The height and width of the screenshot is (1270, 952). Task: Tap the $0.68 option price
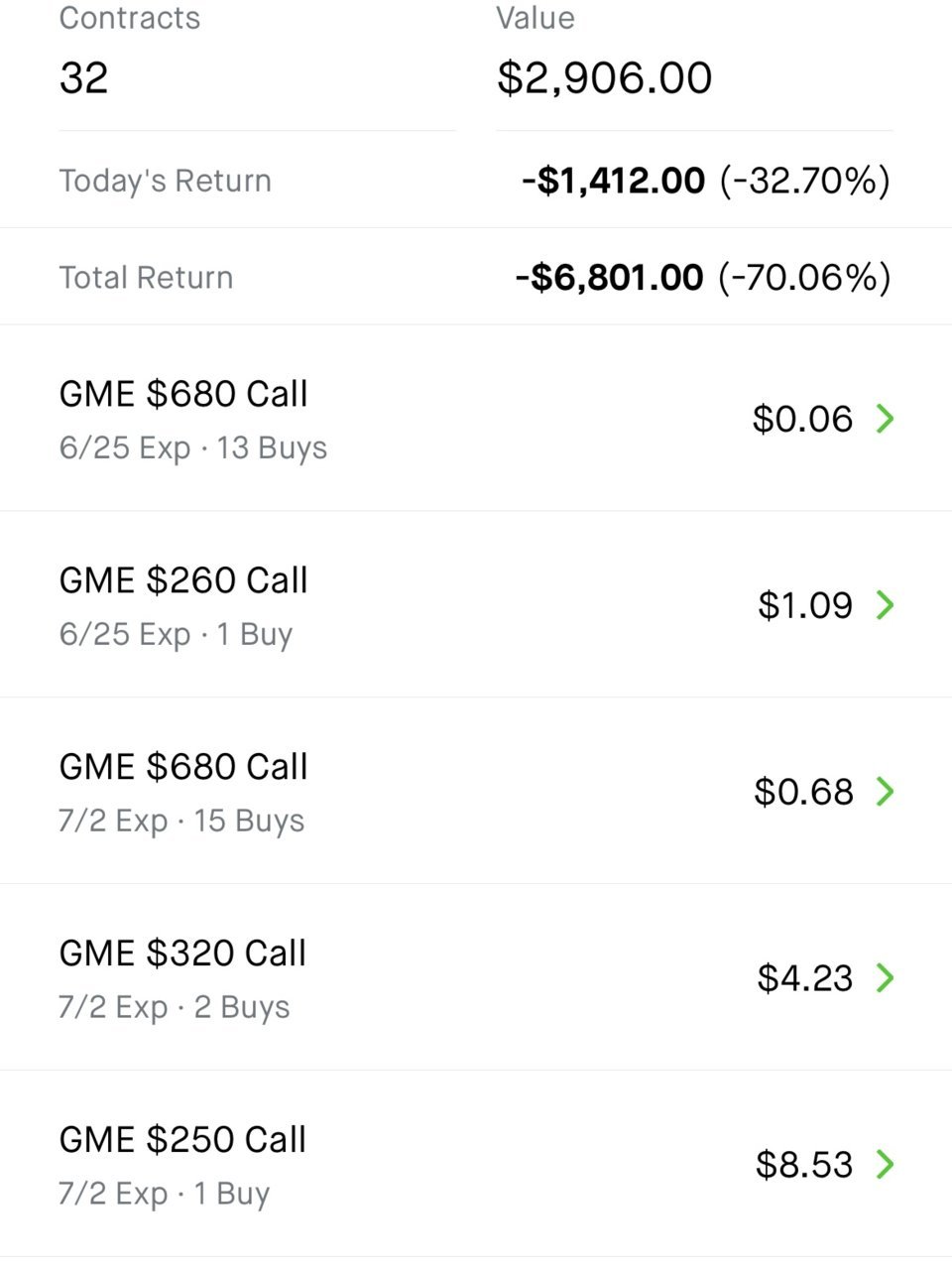[x=803, y=792]
